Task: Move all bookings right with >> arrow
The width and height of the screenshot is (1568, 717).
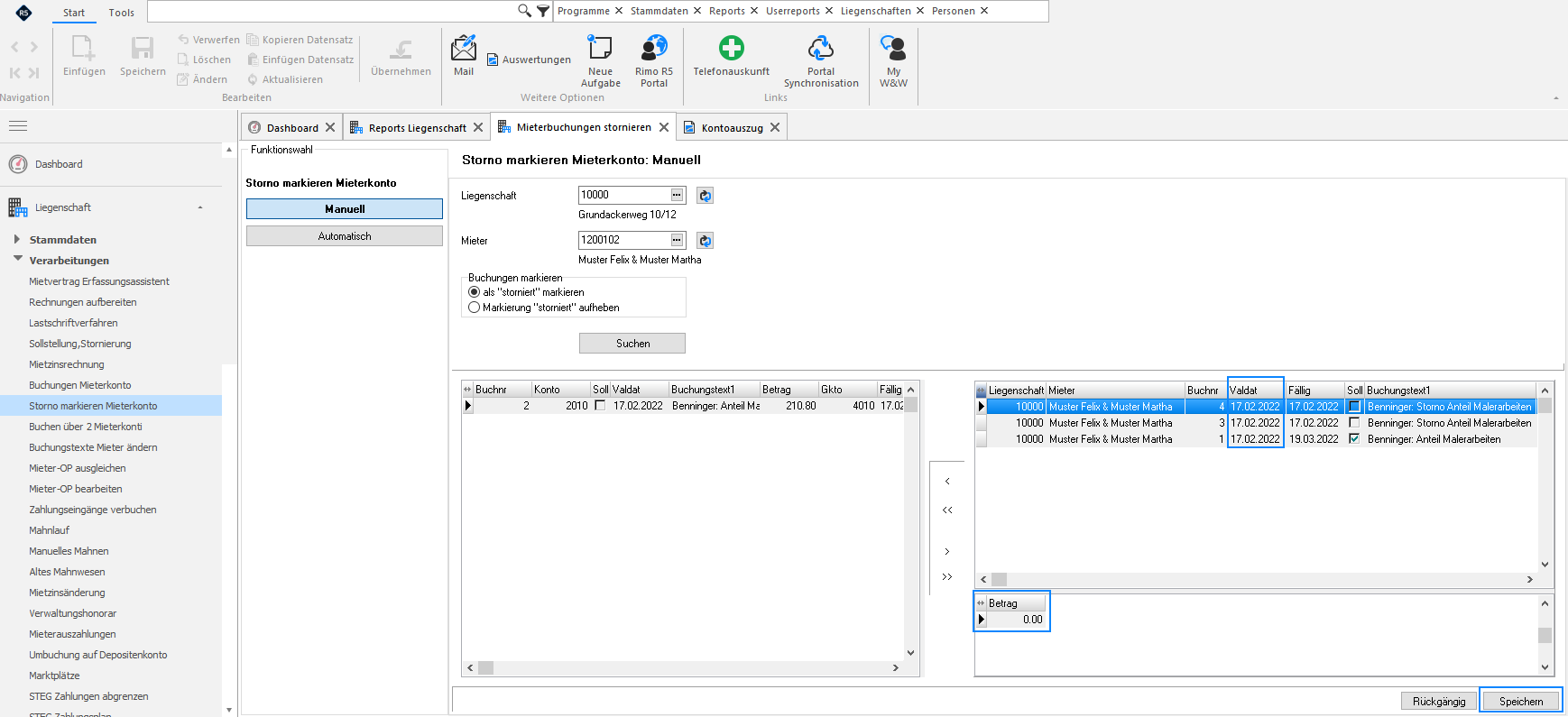Action: pos(947,576)
